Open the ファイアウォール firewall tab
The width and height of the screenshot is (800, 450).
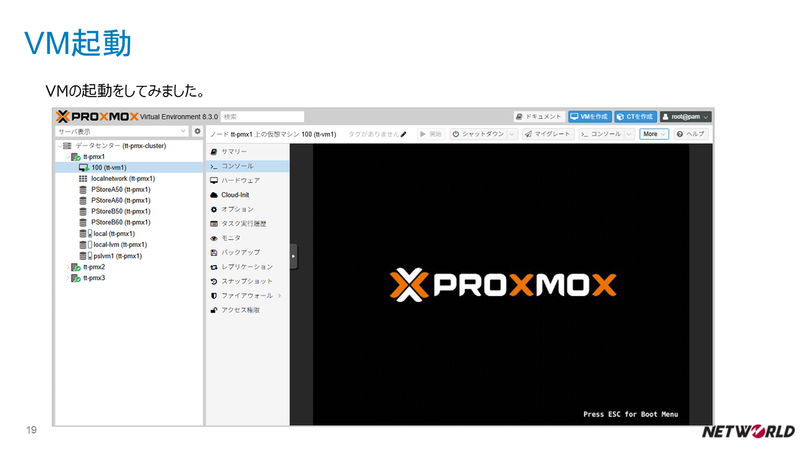click(x=248, y=296)
